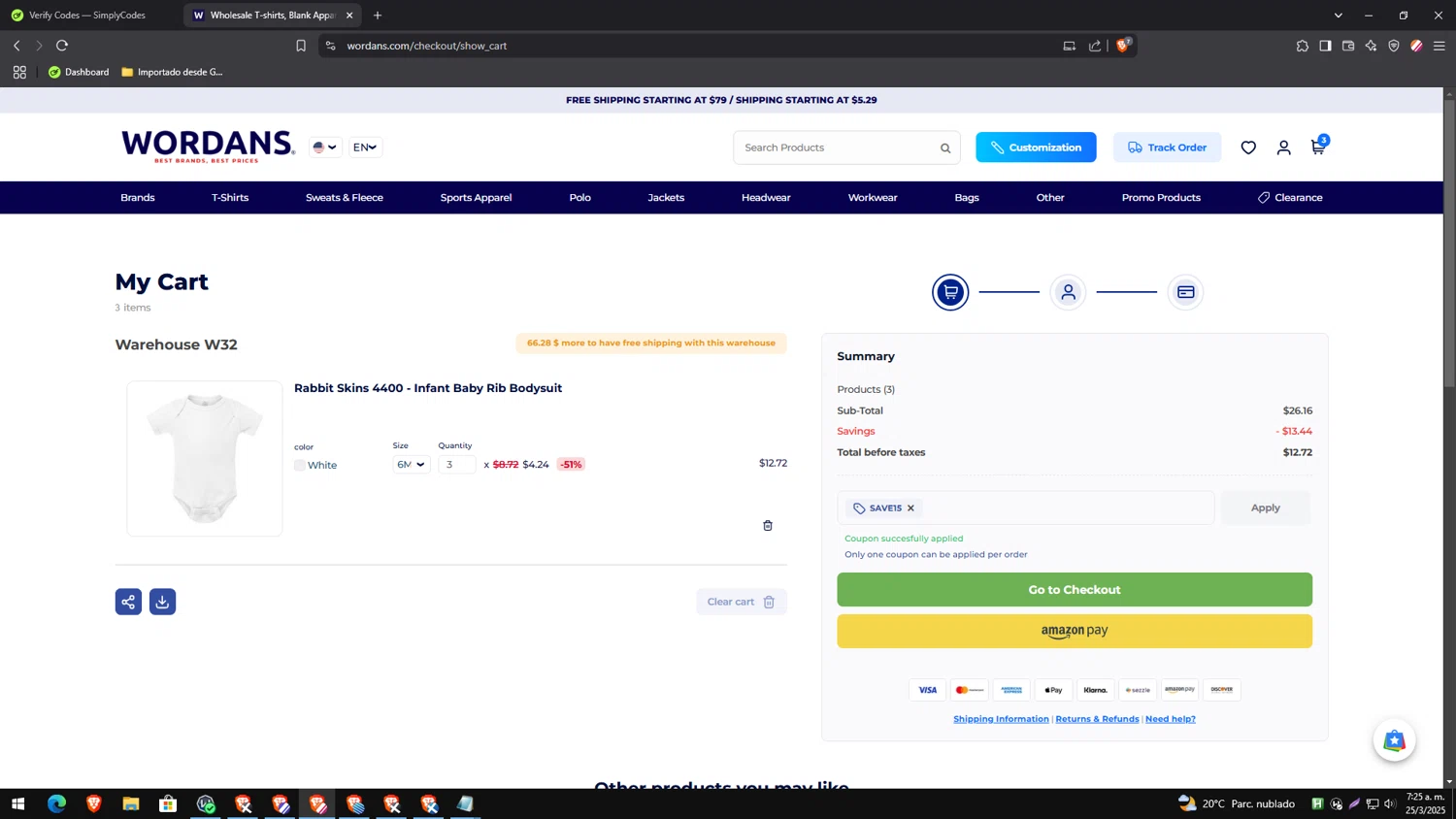This screenshot has height=819, width=1456.
Task: Open the Headwear menu
Action: 766,198
